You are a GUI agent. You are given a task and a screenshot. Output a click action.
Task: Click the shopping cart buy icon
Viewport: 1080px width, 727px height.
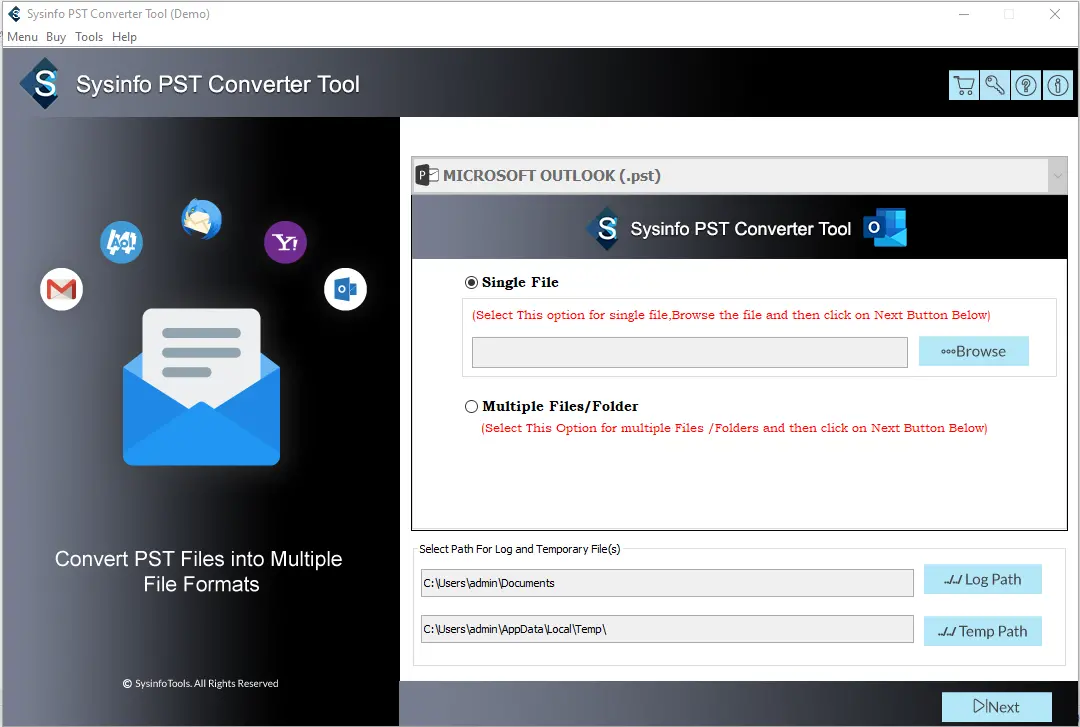[964, 86]
